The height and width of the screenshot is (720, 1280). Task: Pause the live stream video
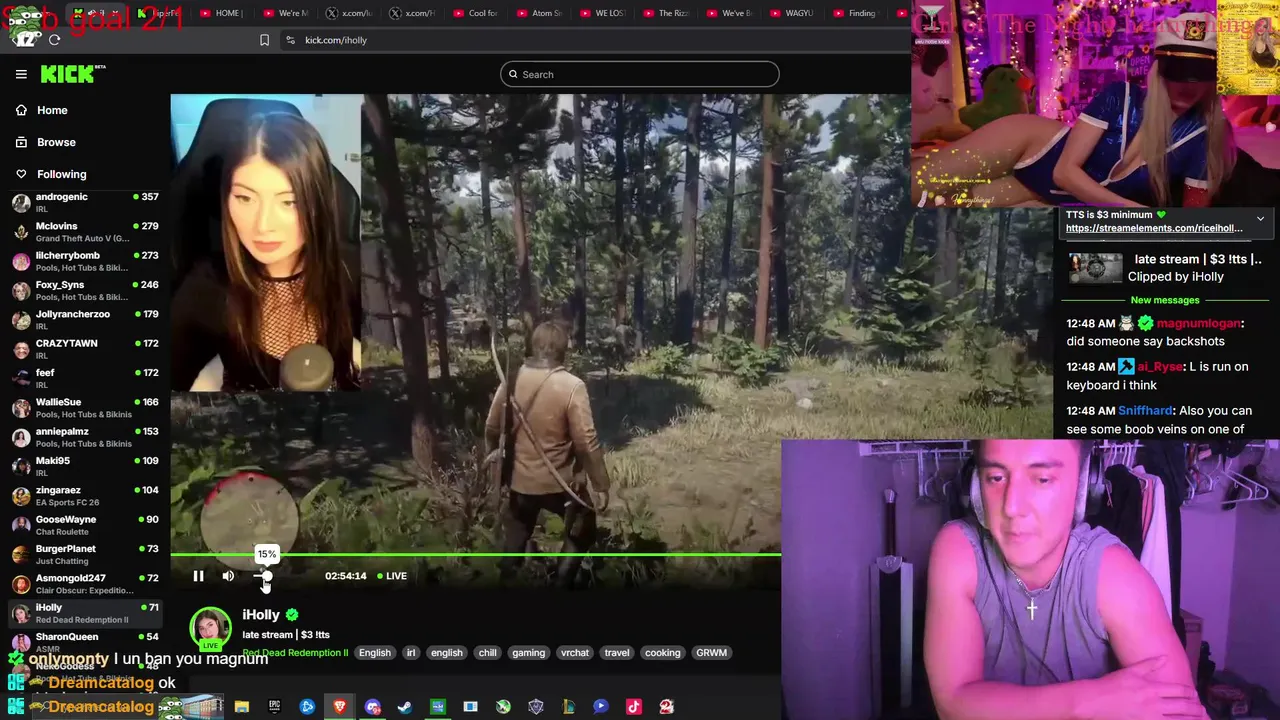(198, 576)
